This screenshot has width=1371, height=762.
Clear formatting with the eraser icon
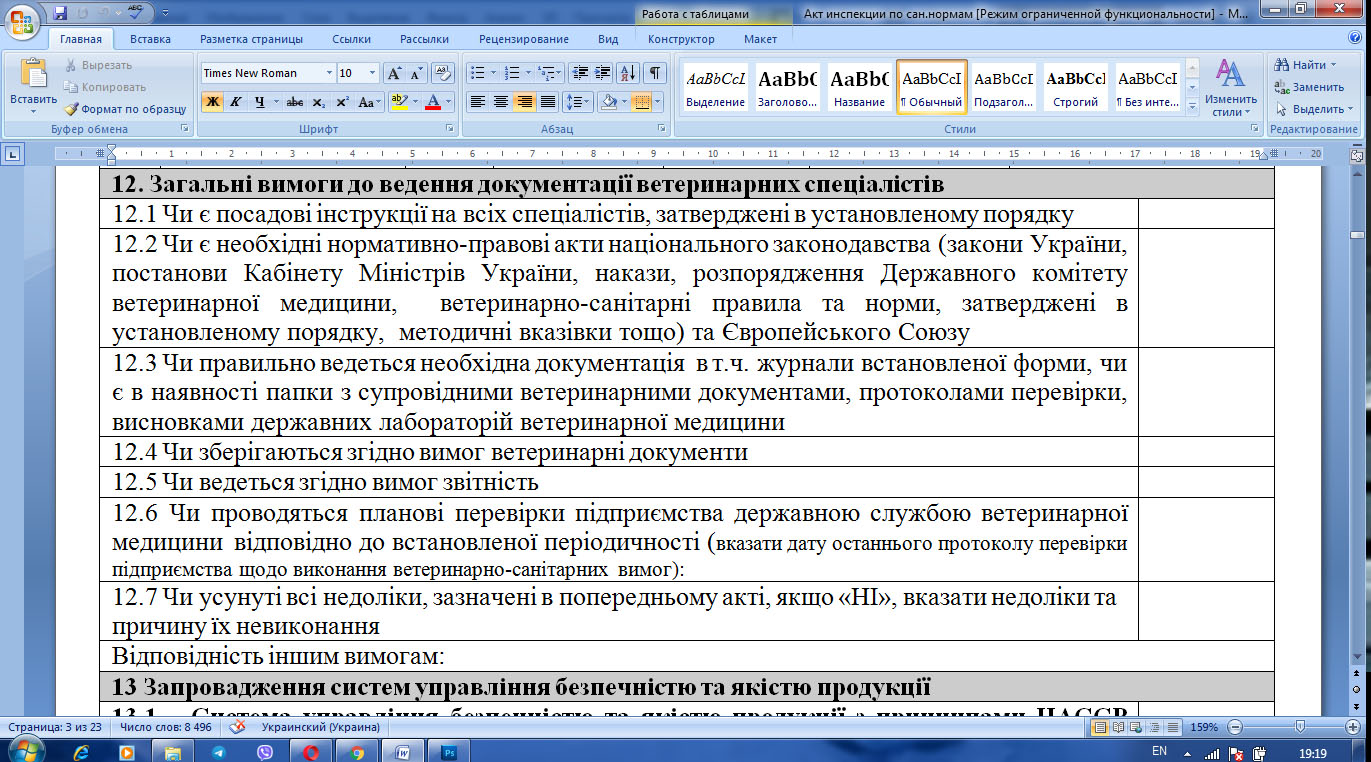point(444,73)
